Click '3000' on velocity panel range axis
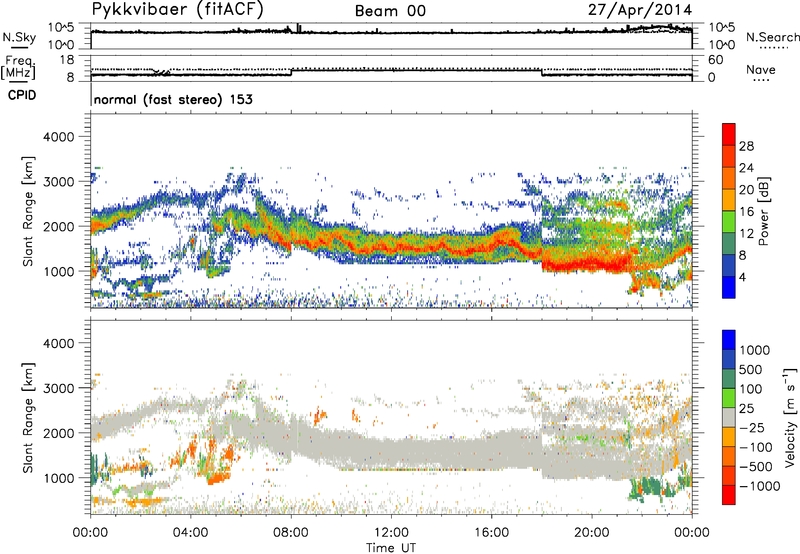 click(58, 388)
